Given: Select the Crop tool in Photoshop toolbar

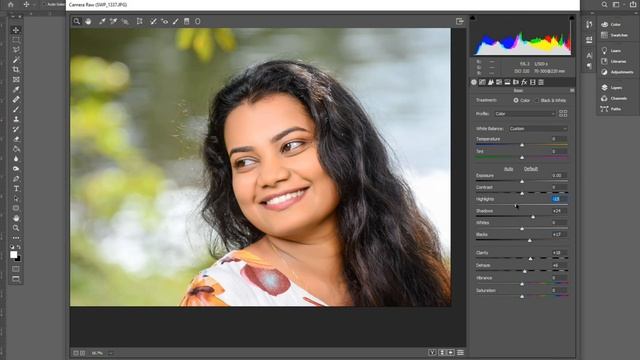Looking at the screenshot, I should point(16,69).
